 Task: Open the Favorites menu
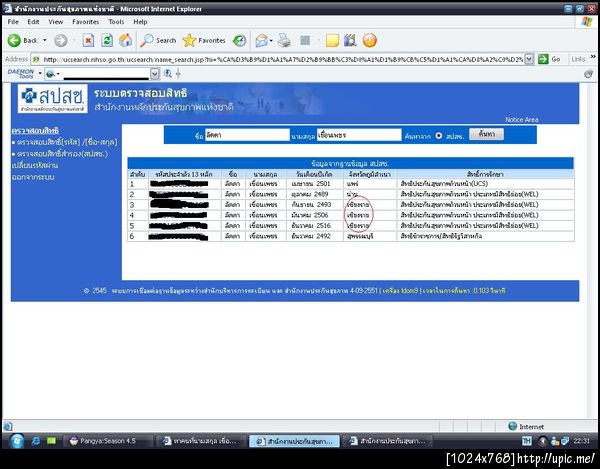(86, 22)
